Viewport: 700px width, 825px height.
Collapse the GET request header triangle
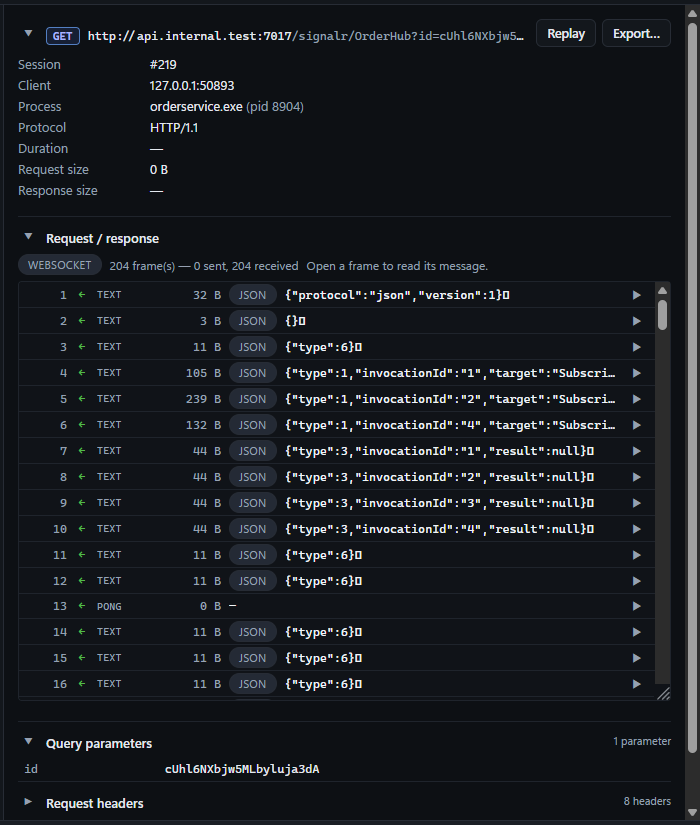click(x=28, y=34)
